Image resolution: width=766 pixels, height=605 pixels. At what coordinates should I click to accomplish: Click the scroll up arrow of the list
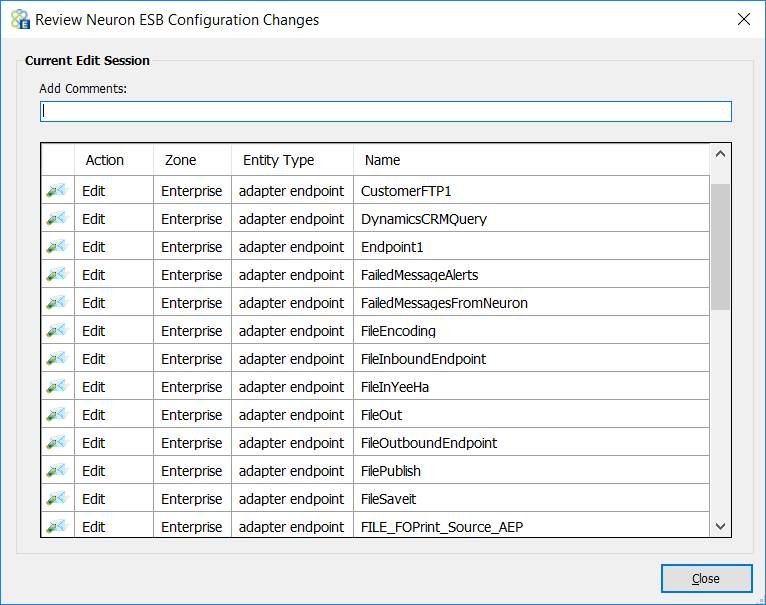tap(720, 154)
